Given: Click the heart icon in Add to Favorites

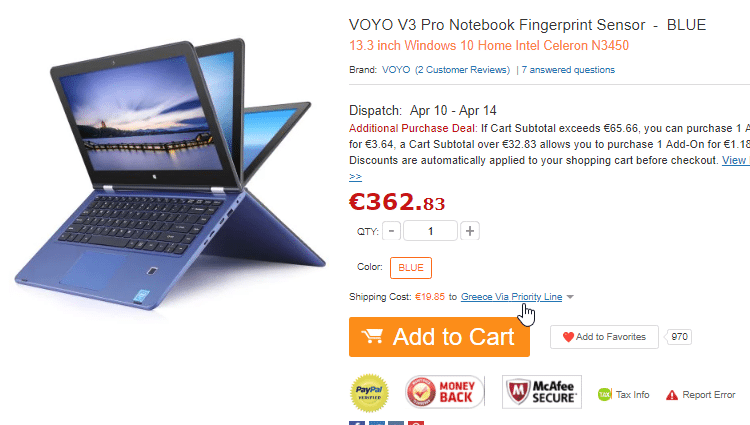Looking at the screenshot, I should [568, 337].
